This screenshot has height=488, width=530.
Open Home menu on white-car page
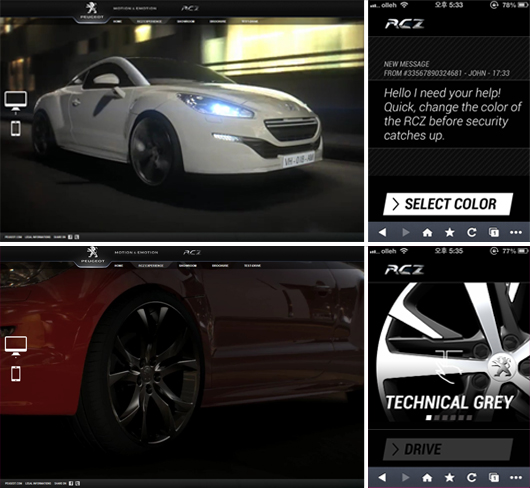click(x=117, y=21)
